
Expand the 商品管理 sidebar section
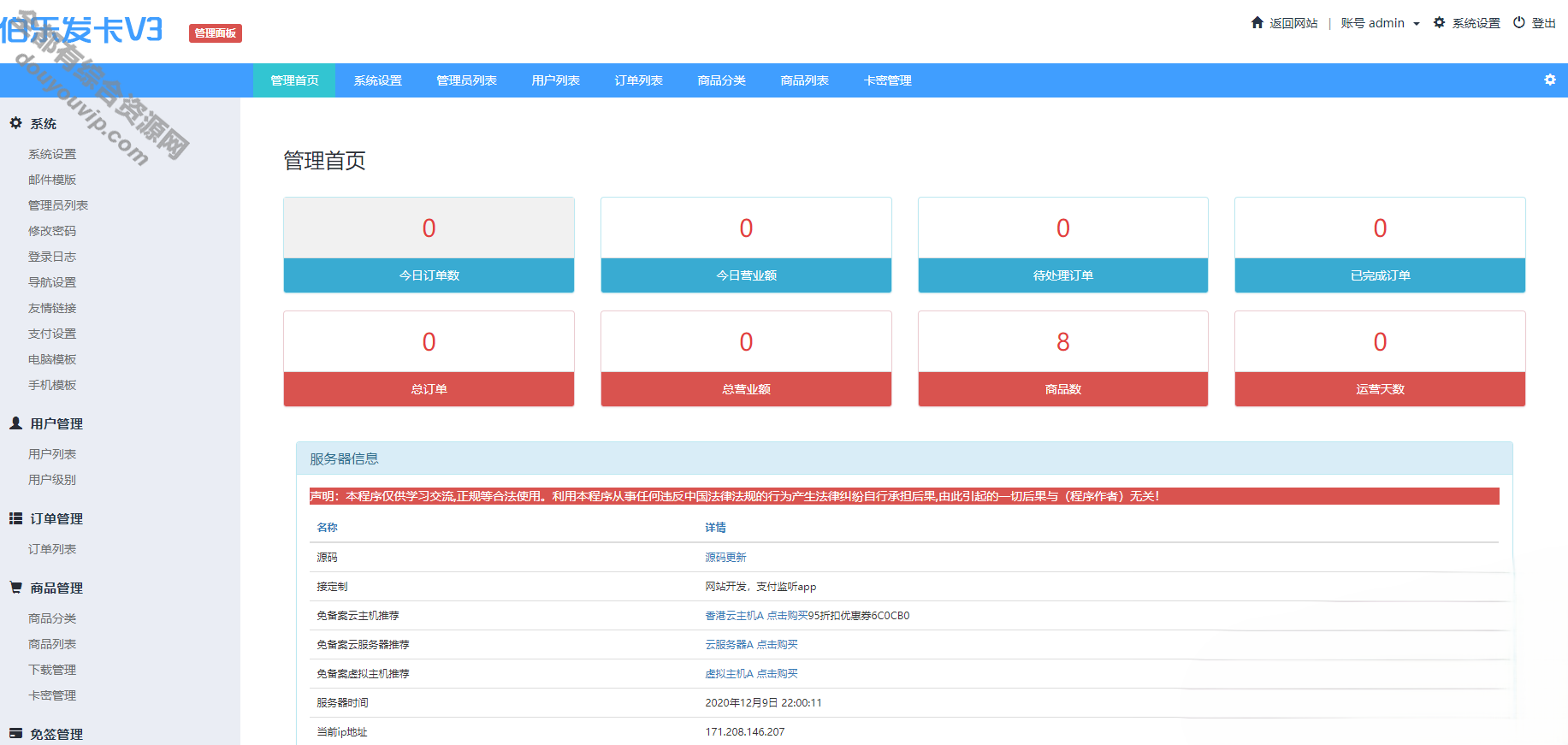point(56,588)
